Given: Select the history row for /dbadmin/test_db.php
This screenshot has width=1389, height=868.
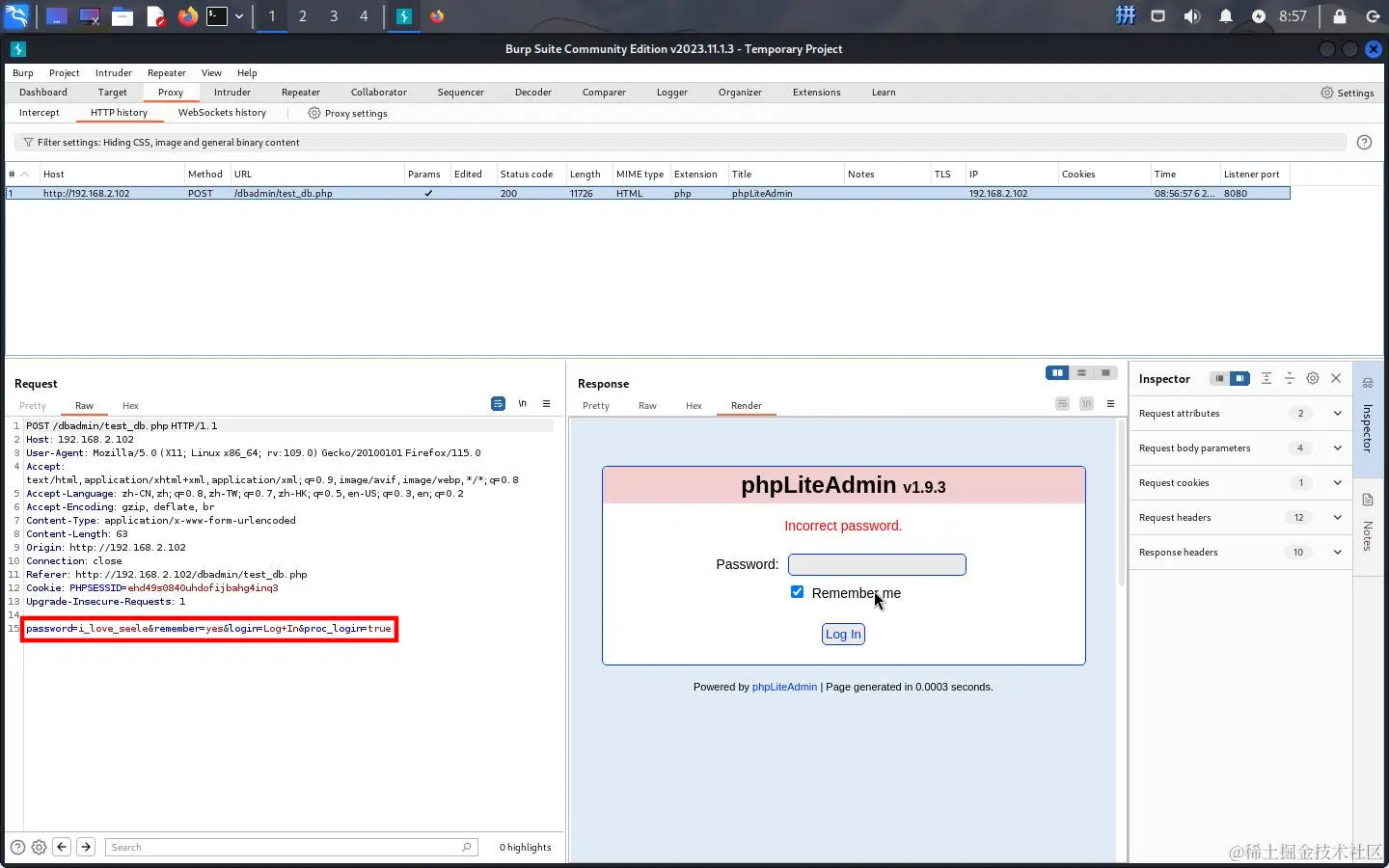Looking at the screenshot, I should coord(647,194).
